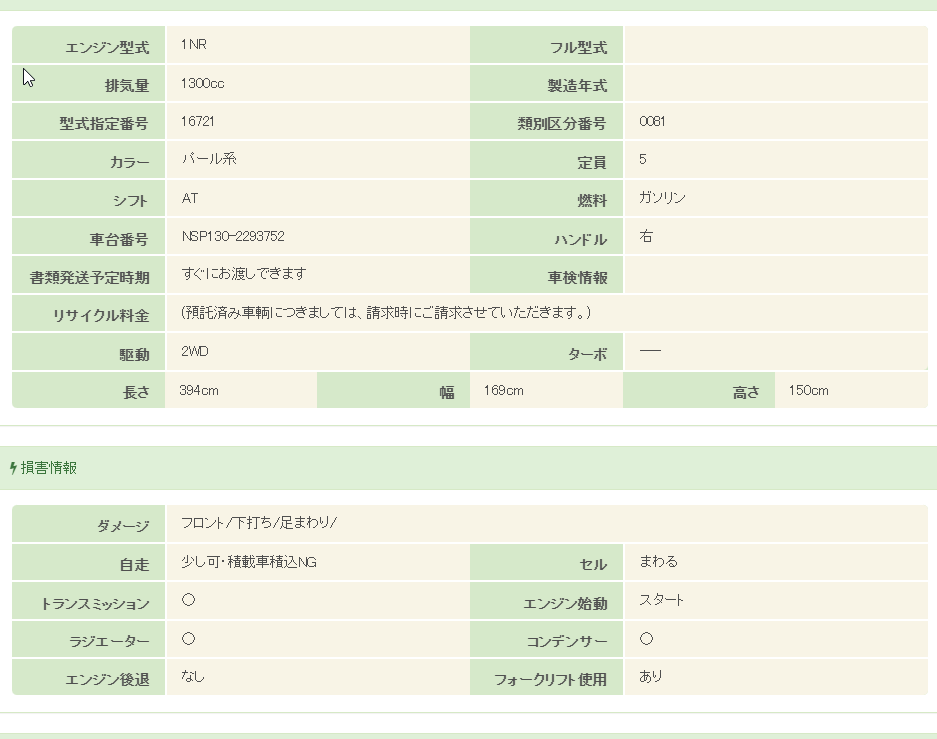
Task: Click the classification number 0081
Action: [652, 121]
